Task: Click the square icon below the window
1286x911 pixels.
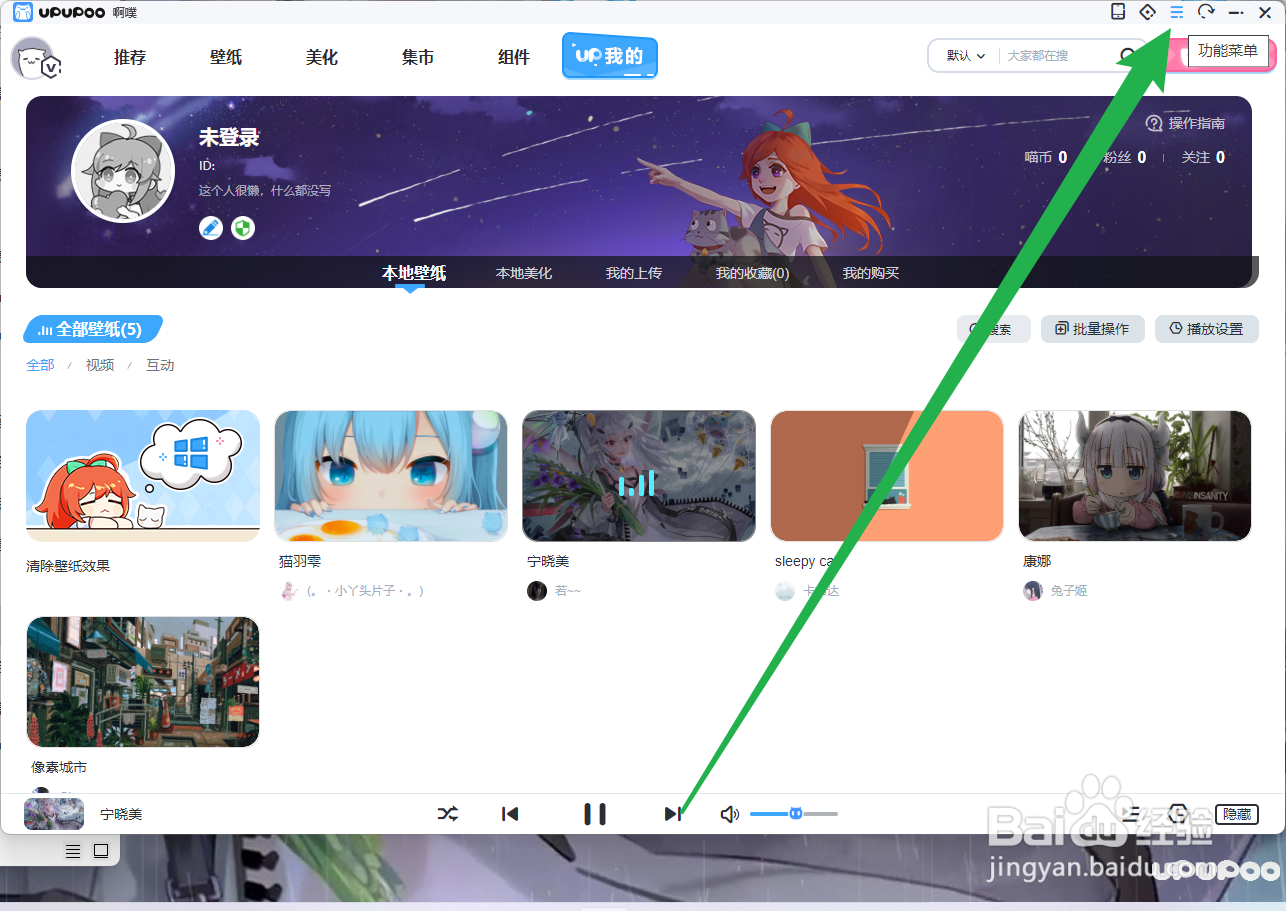Action: tap(101, 851)
